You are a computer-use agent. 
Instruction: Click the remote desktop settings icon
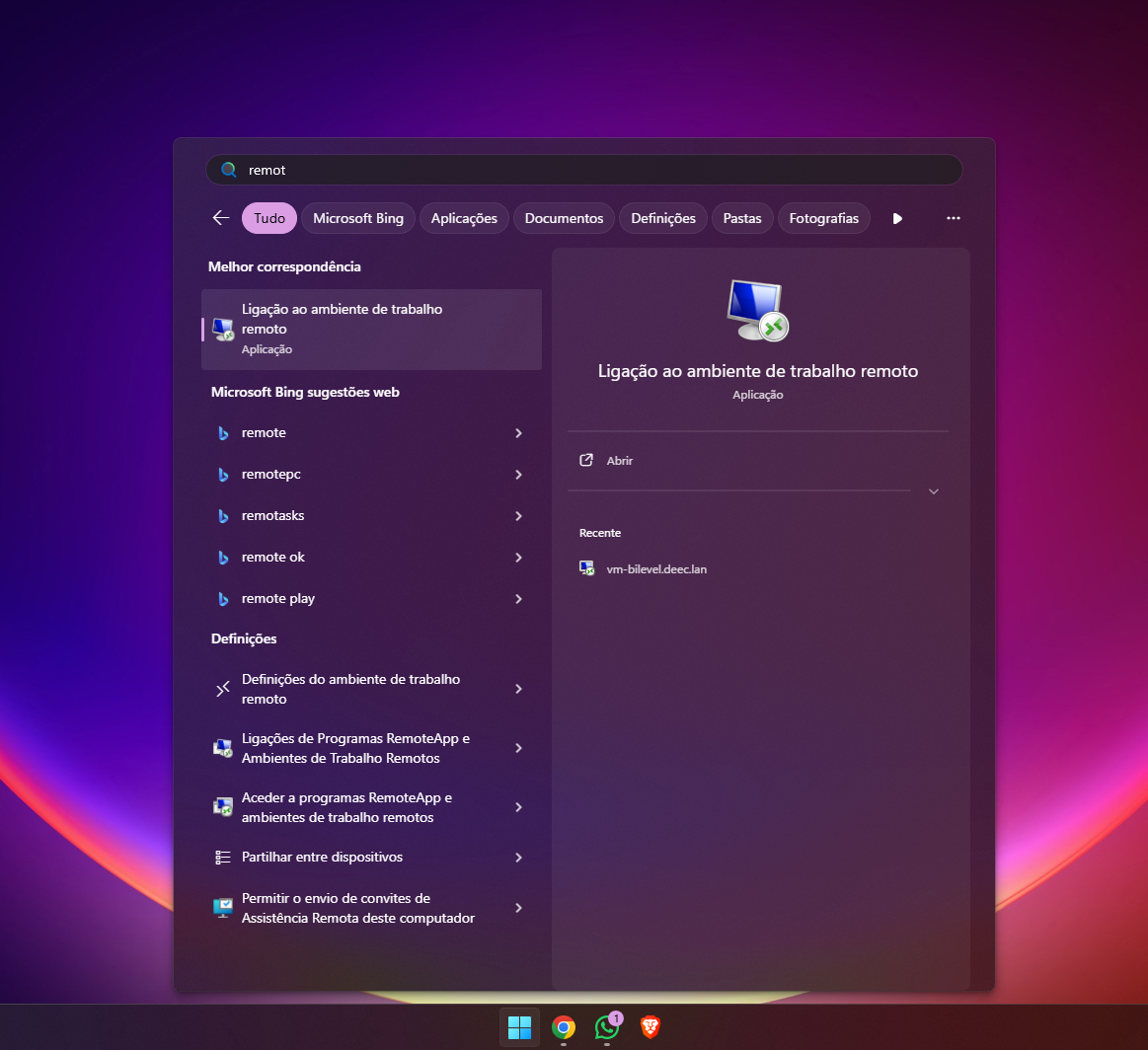[x=223, y=689]
